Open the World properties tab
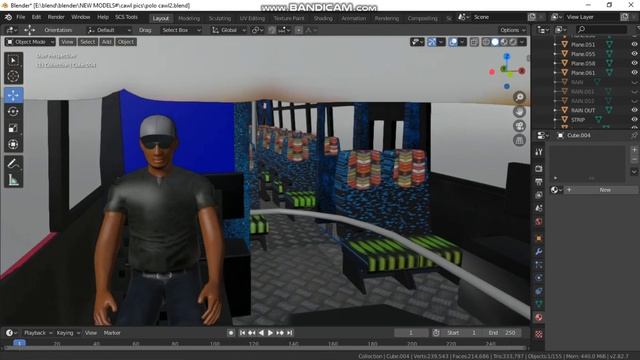The image size is (640, 360). pyautogui.click(x=539, y=222)
